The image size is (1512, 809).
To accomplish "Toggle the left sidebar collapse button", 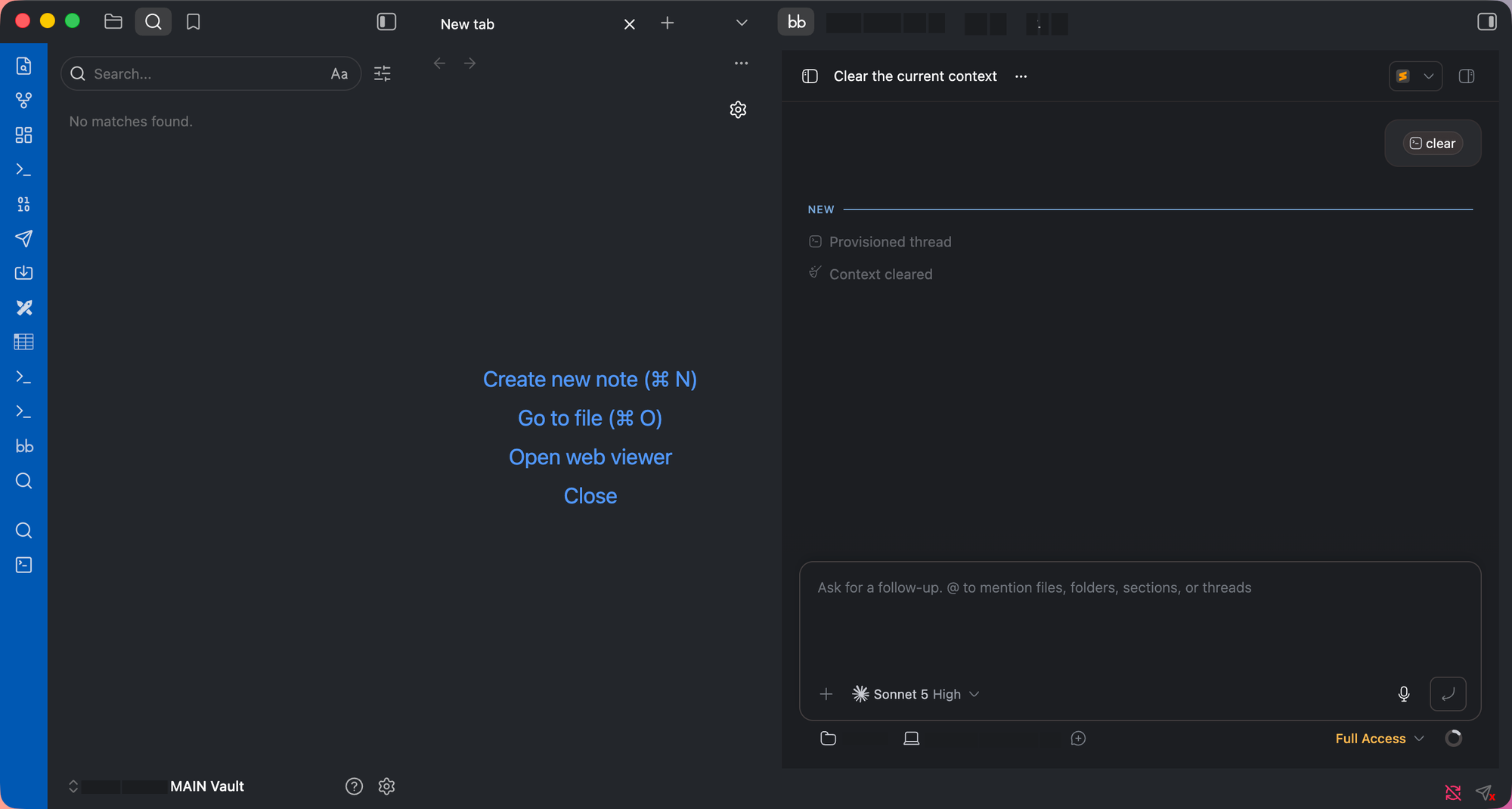I will pyautogui.click(x=386, y=22).
